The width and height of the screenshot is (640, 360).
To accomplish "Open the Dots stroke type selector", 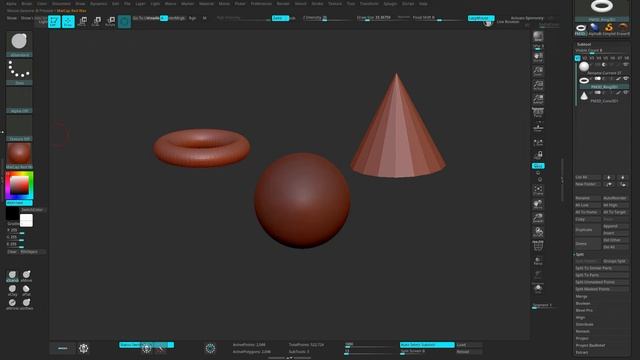I will (19, 72).
